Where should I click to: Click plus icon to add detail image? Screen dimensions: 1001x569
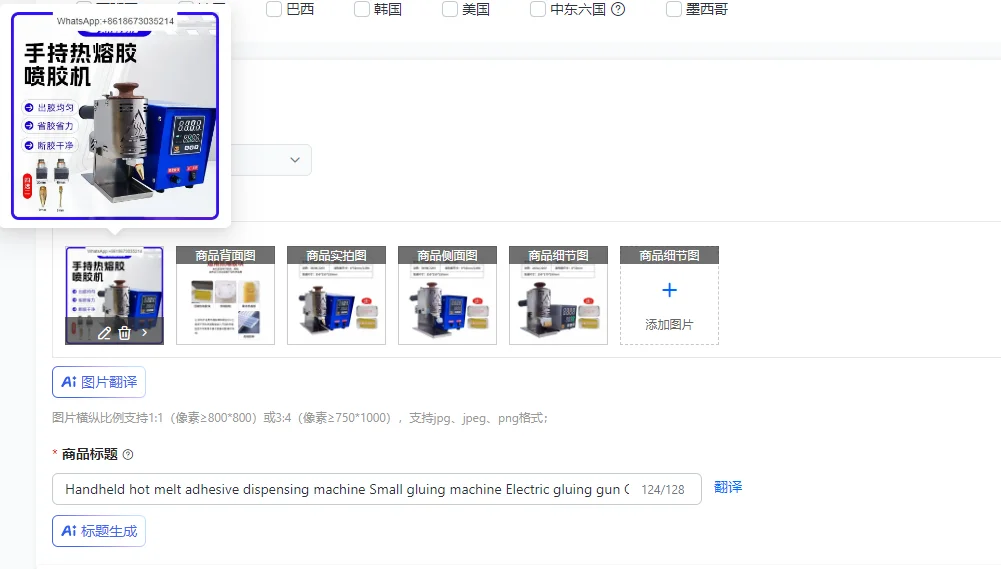[x=669, y=291]
